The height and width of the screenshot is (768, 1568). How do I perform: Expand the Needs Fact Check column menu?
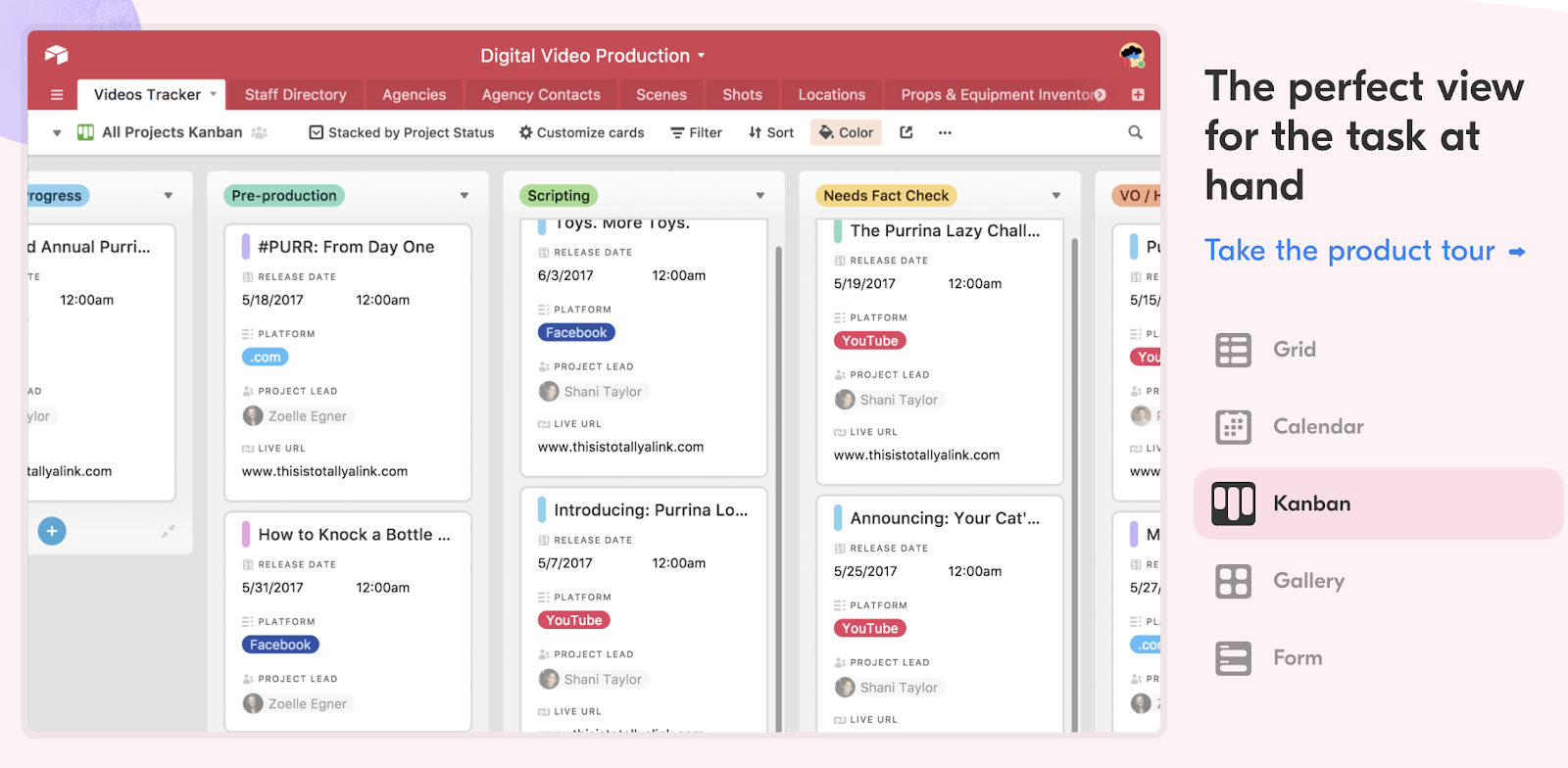point(1056,196)
